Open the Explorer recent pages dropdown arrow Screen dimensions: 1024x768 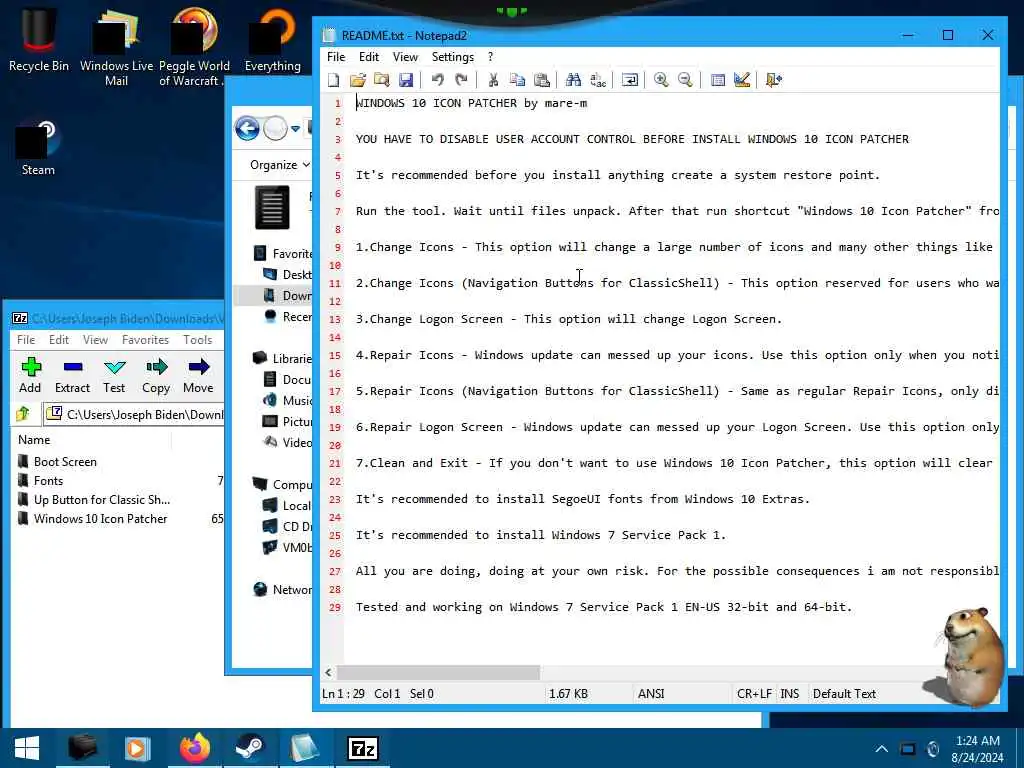(295, 129)
